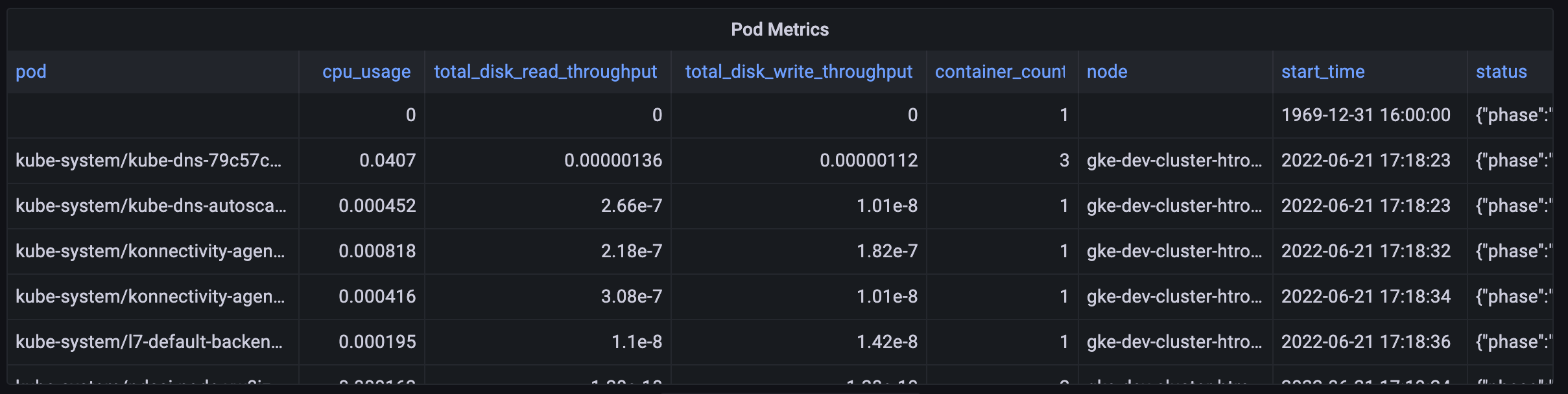Sort table by pod column header
The width and height of the screenshot is (1568, 394).
[31, 71]
